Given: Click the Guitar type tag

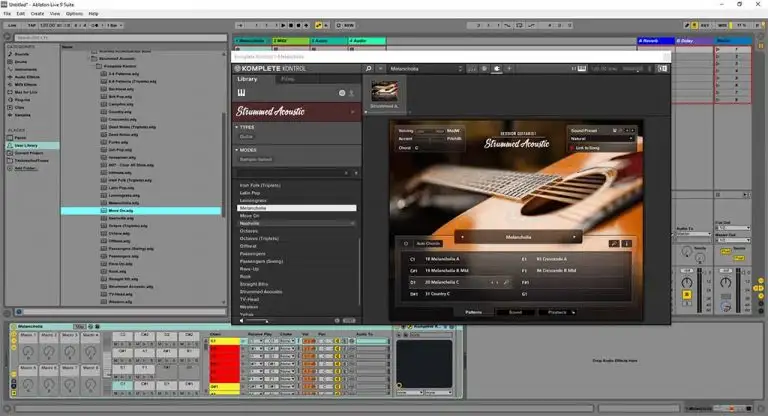Looking at the screenshot, I should pyautogui.click(x=246, y=137).
